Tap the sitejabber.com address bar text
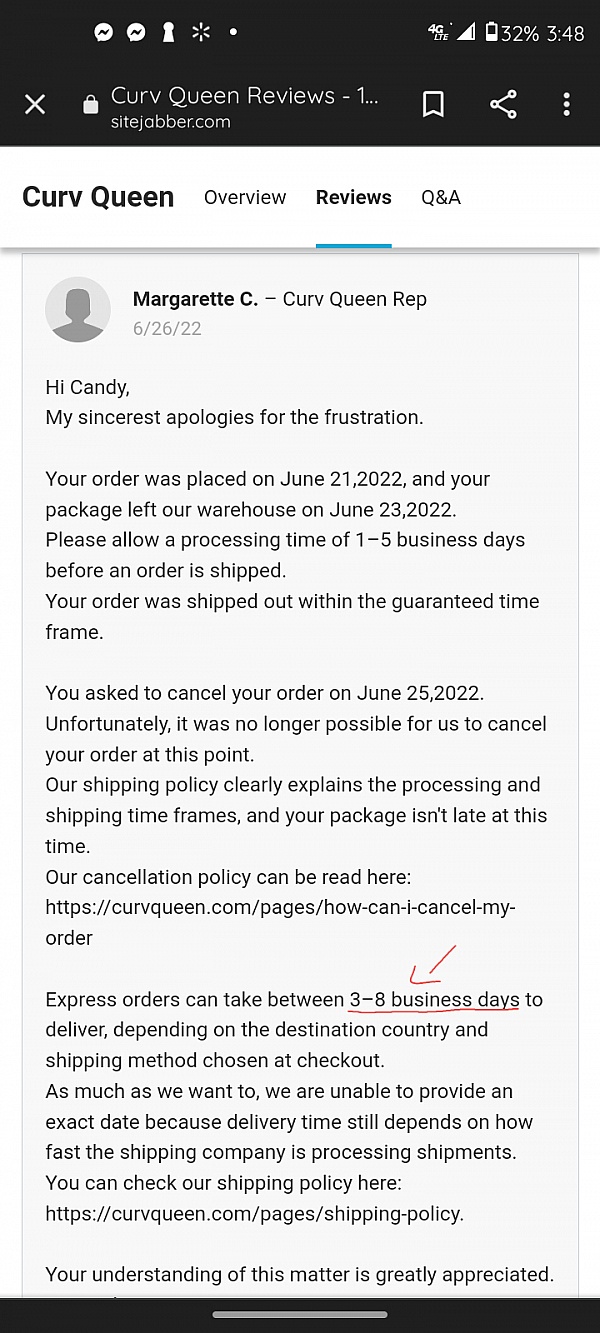 point(171,122)
